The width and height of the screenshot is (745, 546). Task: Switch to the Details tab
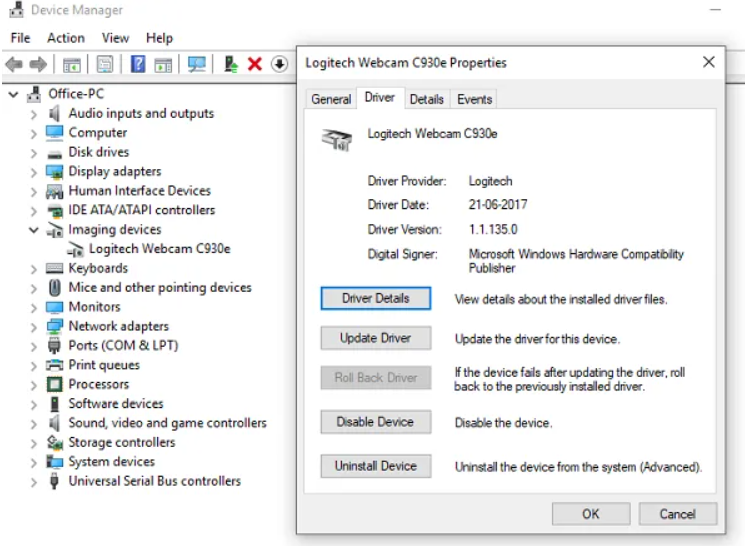coord(427,99)
